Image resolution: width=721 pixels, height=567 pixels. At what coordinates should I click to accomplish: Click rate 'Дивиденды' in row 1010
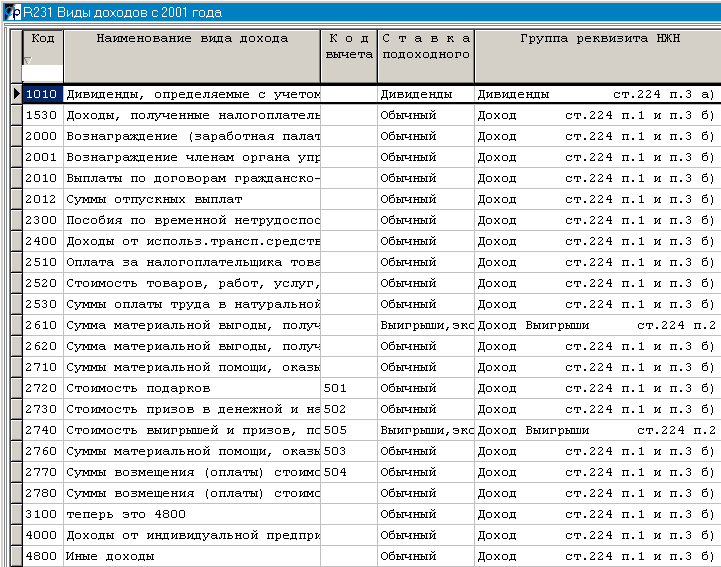pyautogui.click(x=426, y=94)
